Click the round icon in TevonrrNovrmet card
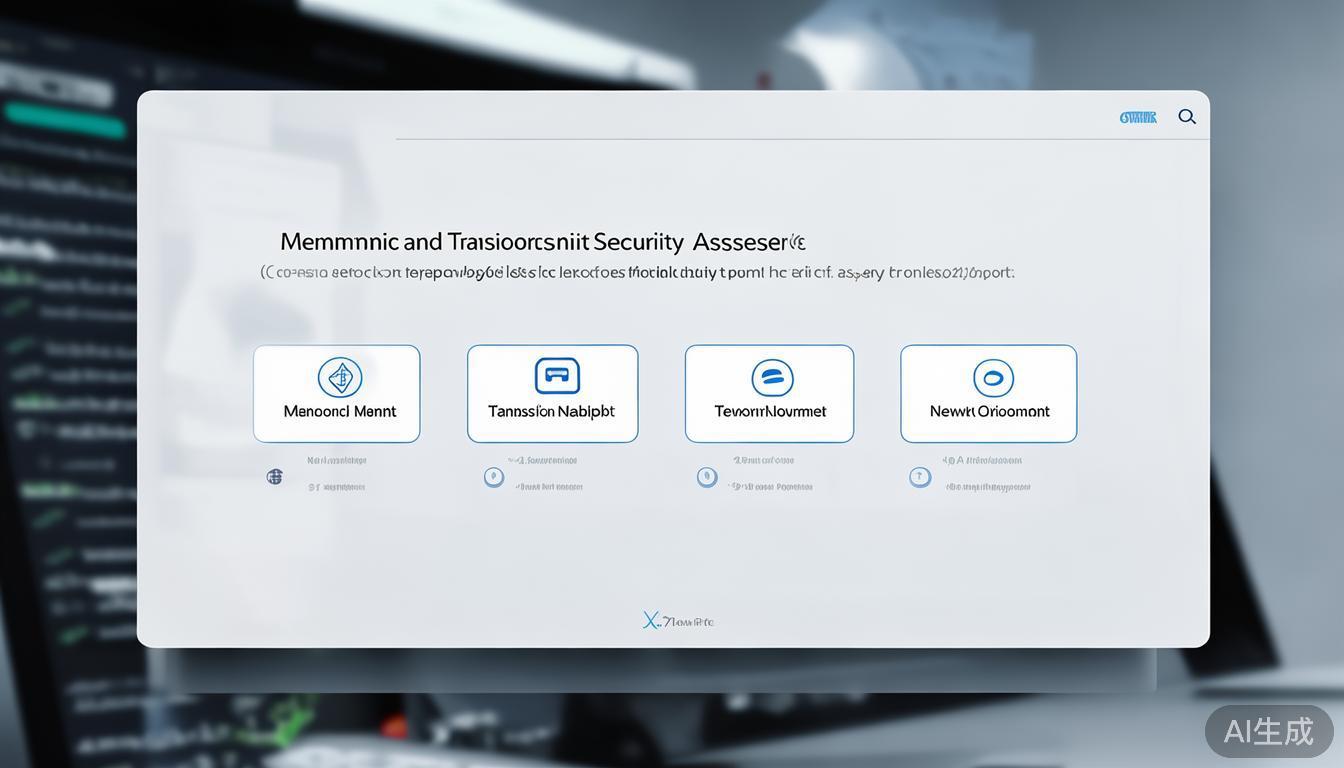 coord(772,378)
